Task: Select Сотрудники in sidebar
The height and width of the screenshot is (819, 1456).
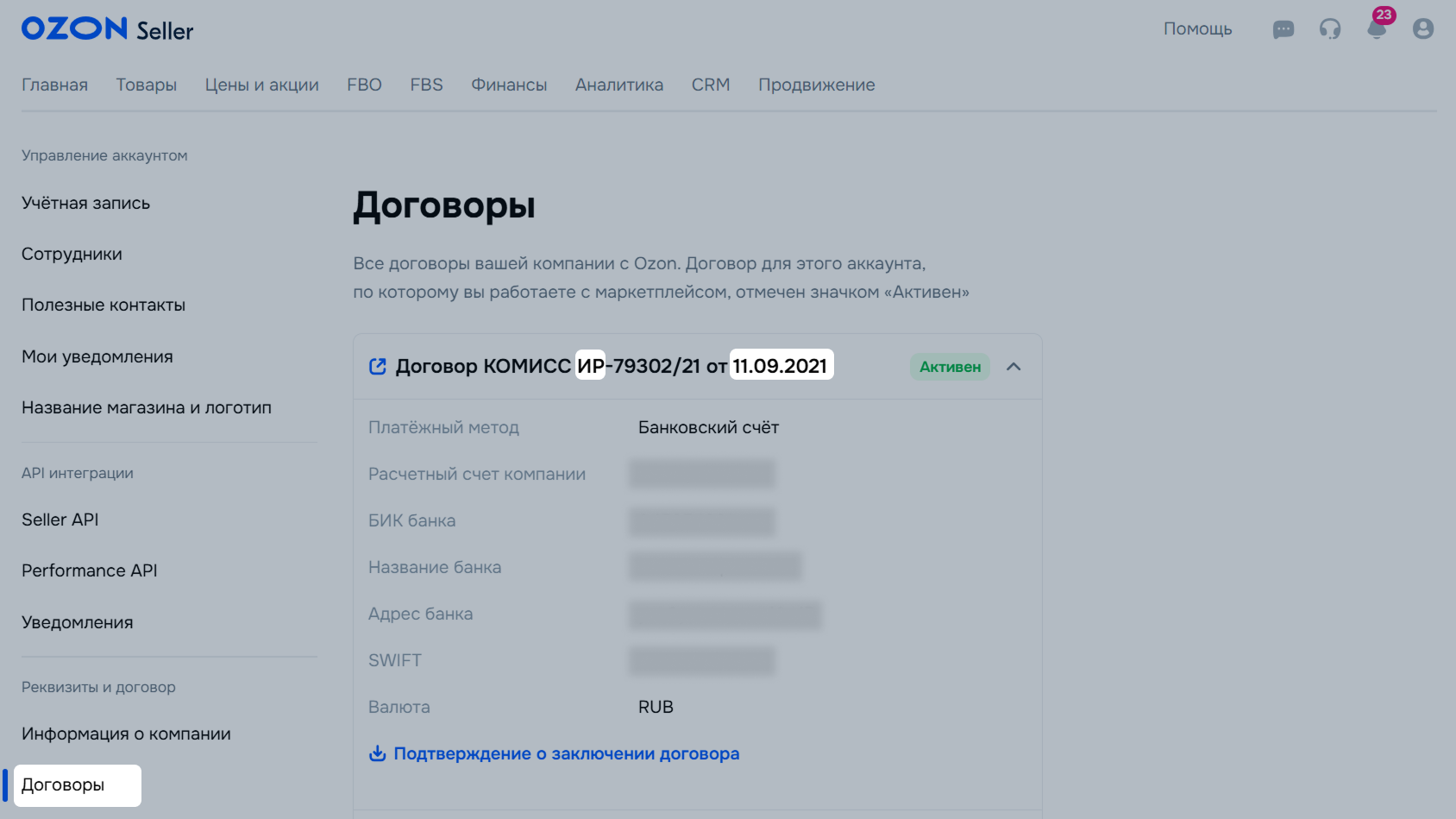Action: 72,254
